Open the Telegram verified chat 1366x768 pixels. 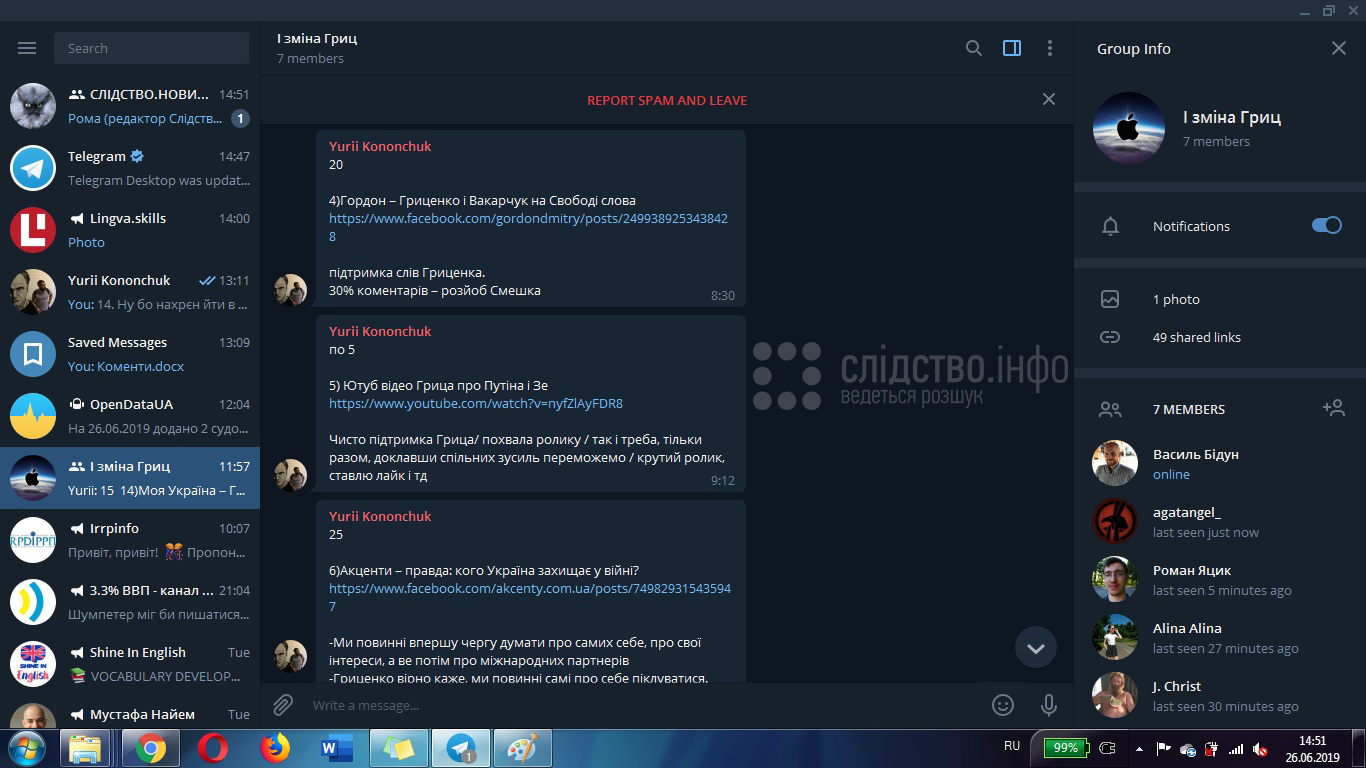130,168
